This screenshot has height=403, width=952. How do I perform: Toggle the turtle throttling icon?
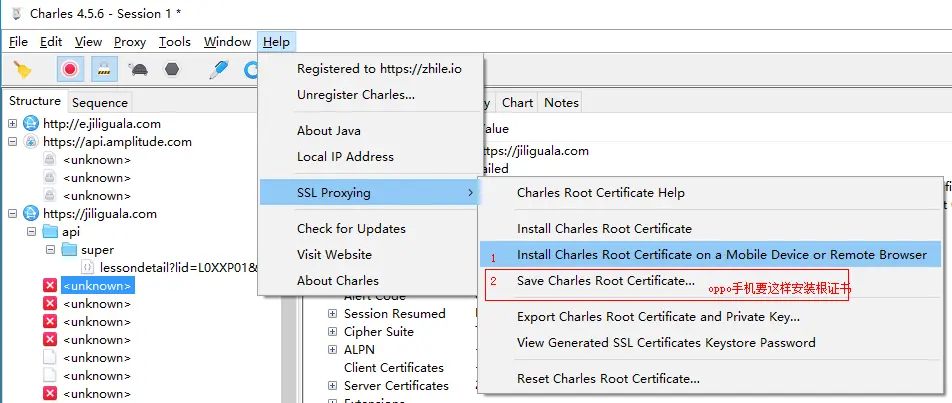pos(138,70)
